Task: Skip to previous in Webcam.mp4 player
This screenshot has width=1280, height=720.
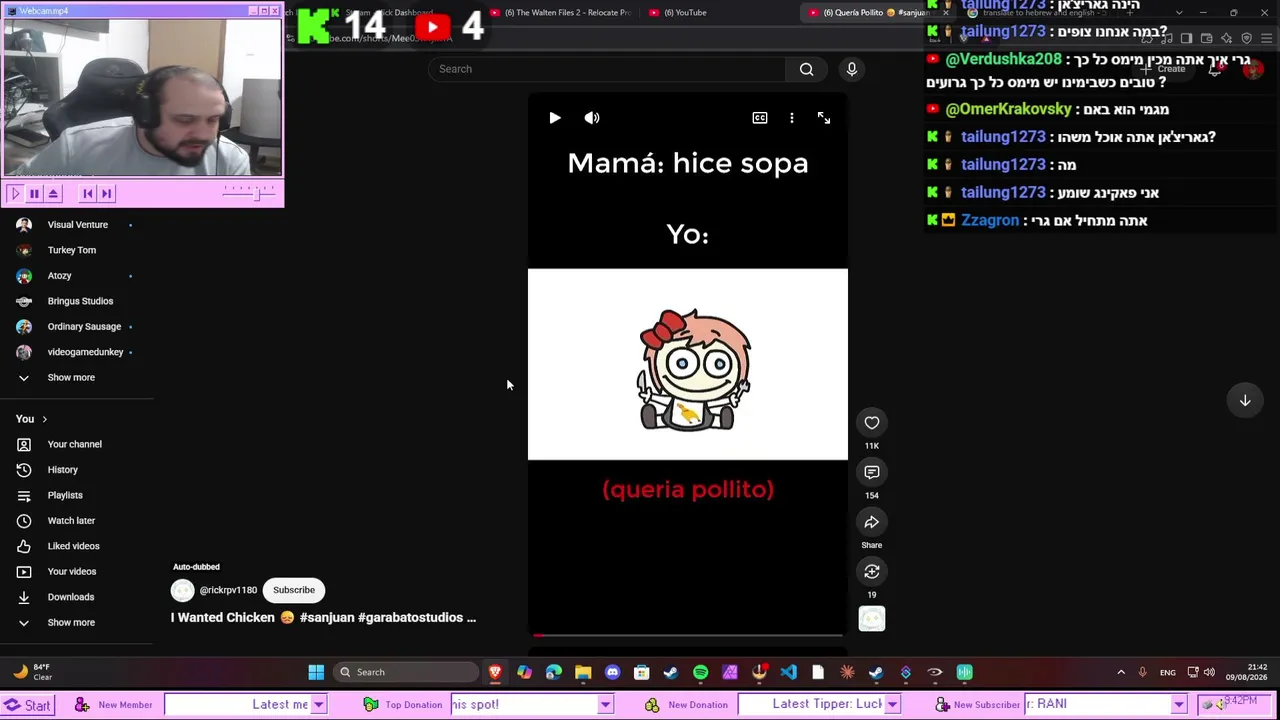Action: (88, 194)
